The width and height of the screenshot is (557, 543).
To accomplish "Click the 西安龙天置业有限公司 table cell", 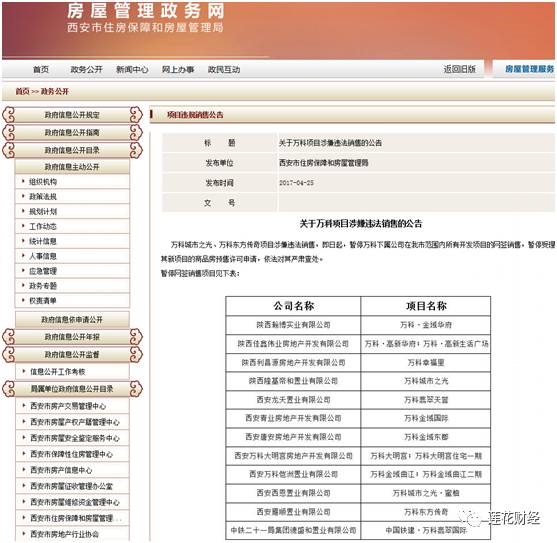I will [x=293, y=400].
